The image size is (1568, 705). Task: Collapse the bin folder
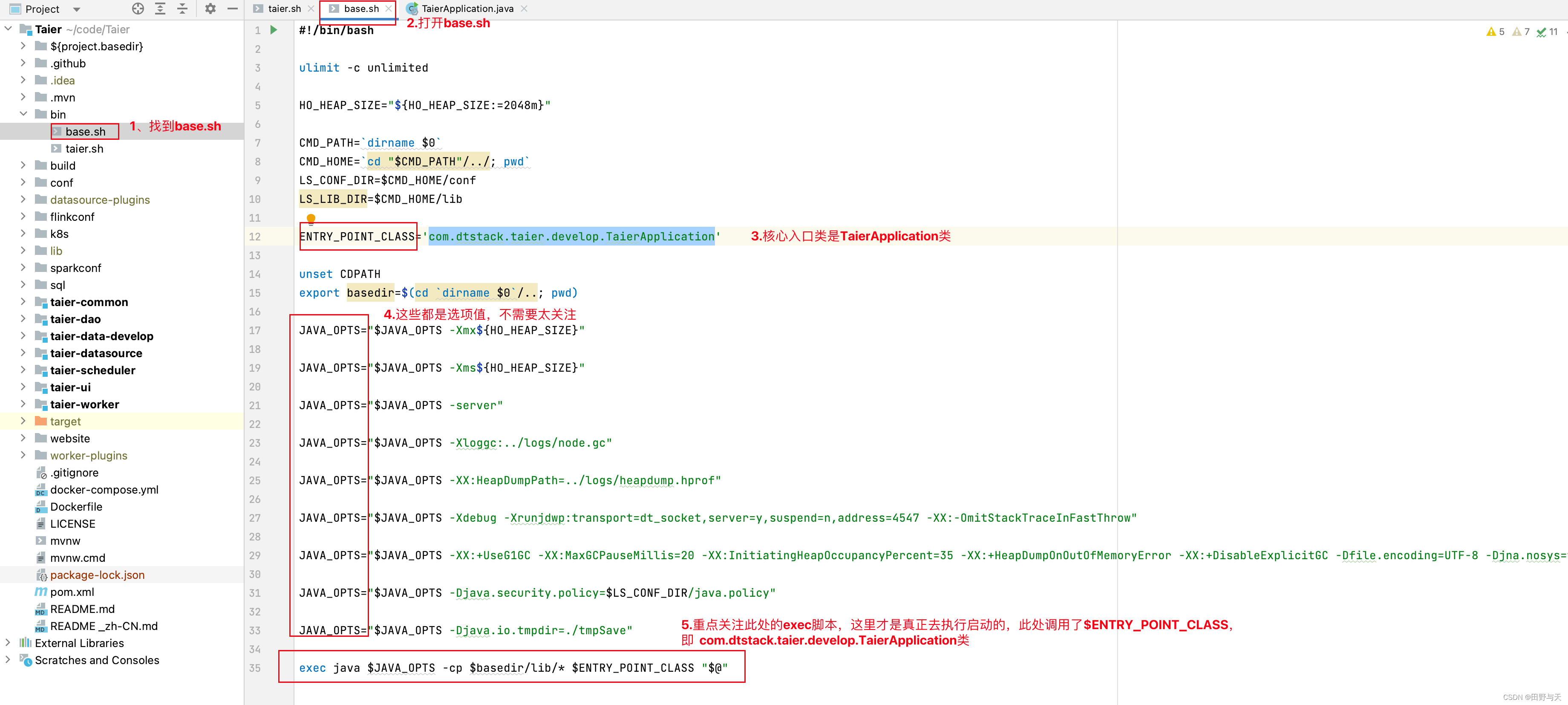click(23, 114)
